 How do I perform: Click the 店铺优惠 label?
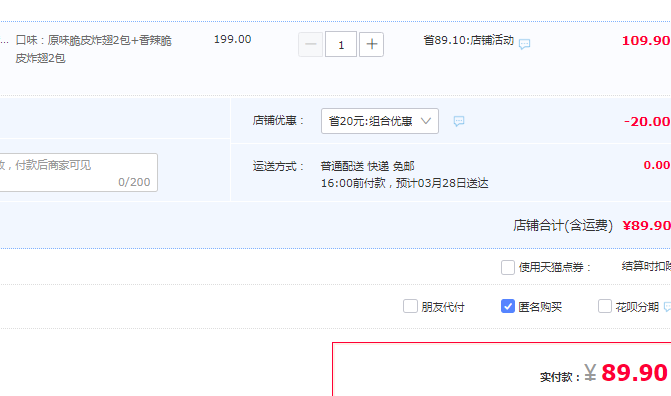click(x=278, y=121)
